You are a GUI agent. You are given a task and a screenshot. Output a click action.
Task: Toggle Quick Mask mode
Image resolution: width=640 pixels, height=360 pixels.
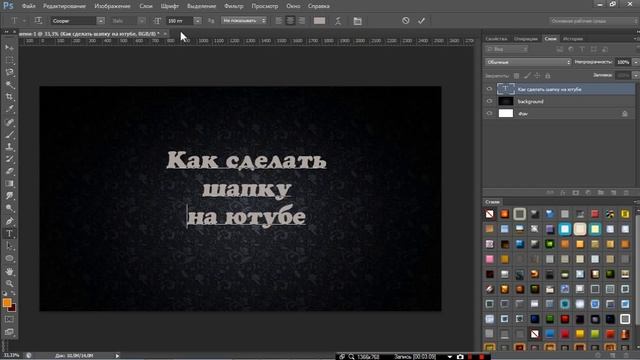coord(9,319)
